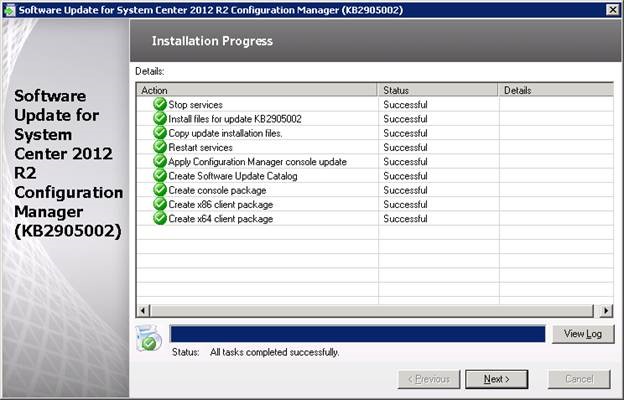Sort by the Status column header

pos(438,90)
